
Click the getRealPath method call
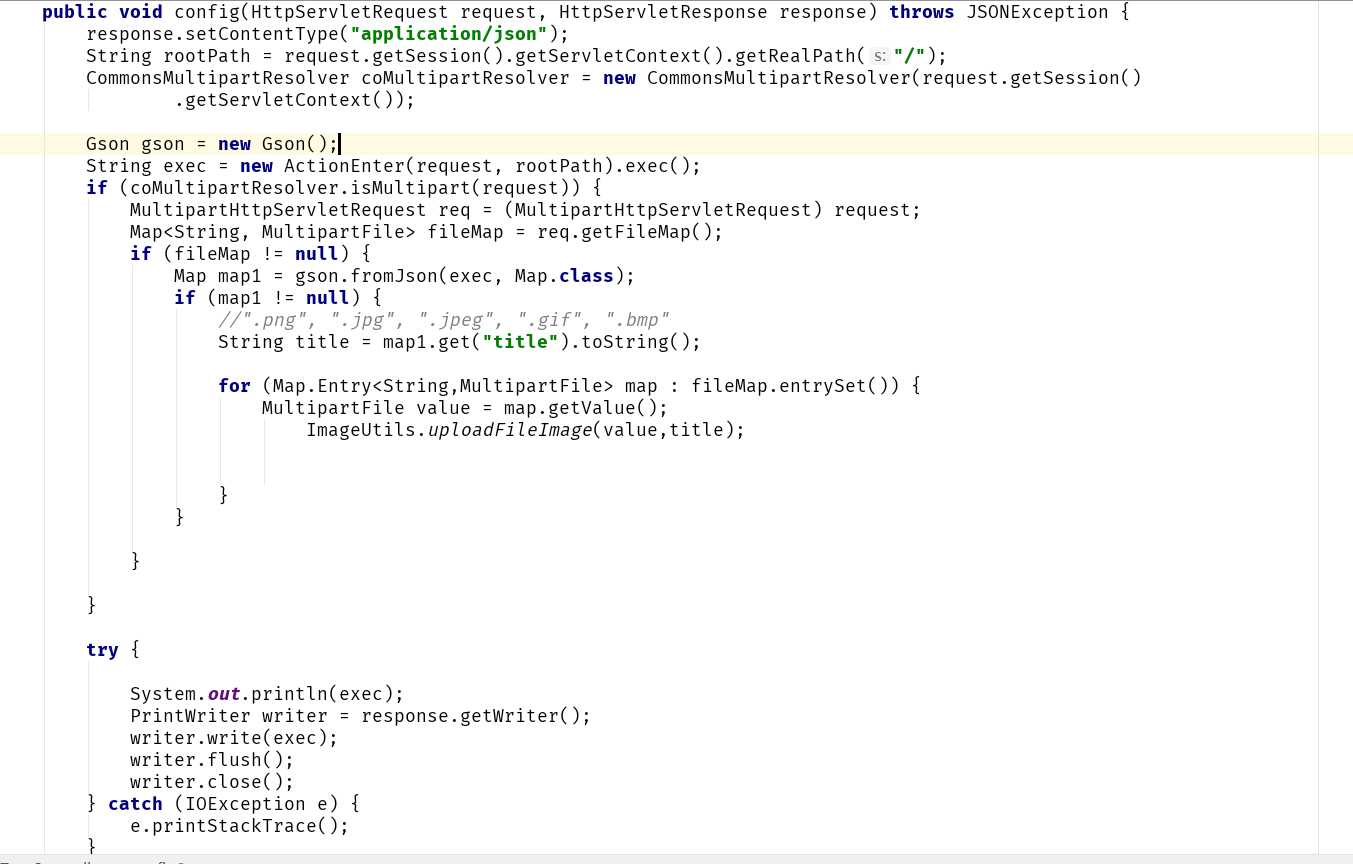(x=796, y=56)
